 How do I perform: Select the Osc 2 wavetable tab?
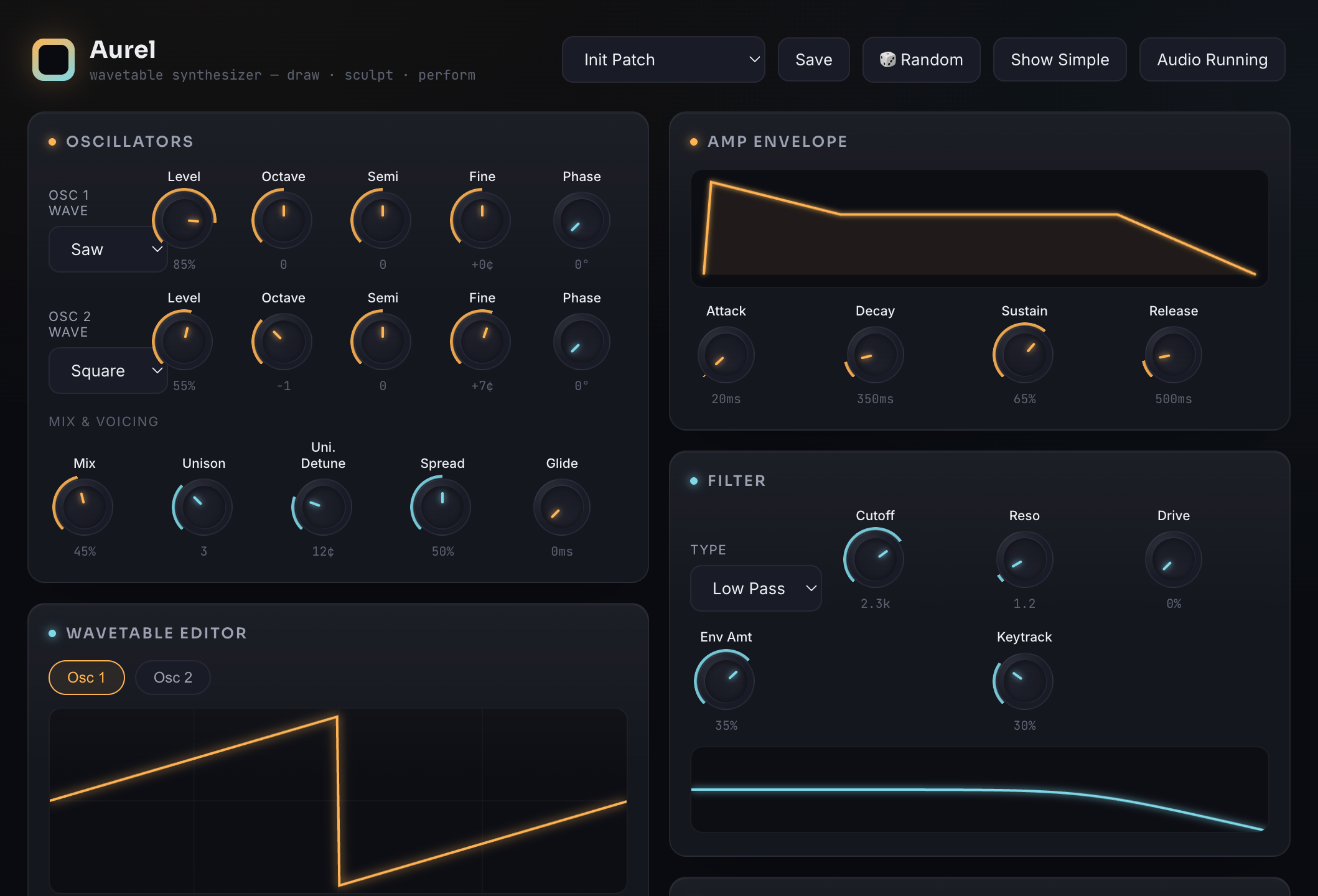click(x=173, y=678)
